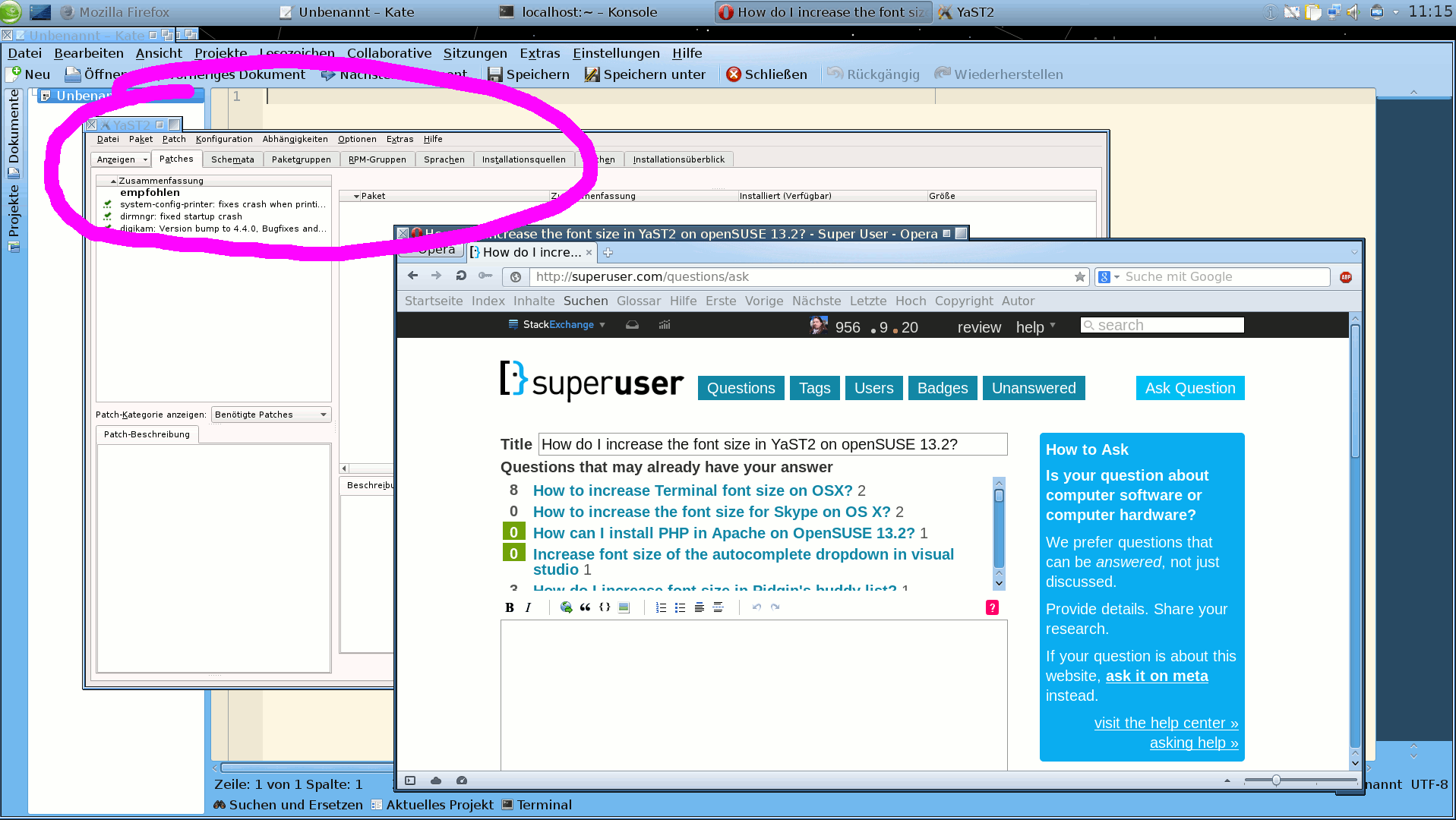
Task: Open the pink editor help icon
Action: coord(992,607)
